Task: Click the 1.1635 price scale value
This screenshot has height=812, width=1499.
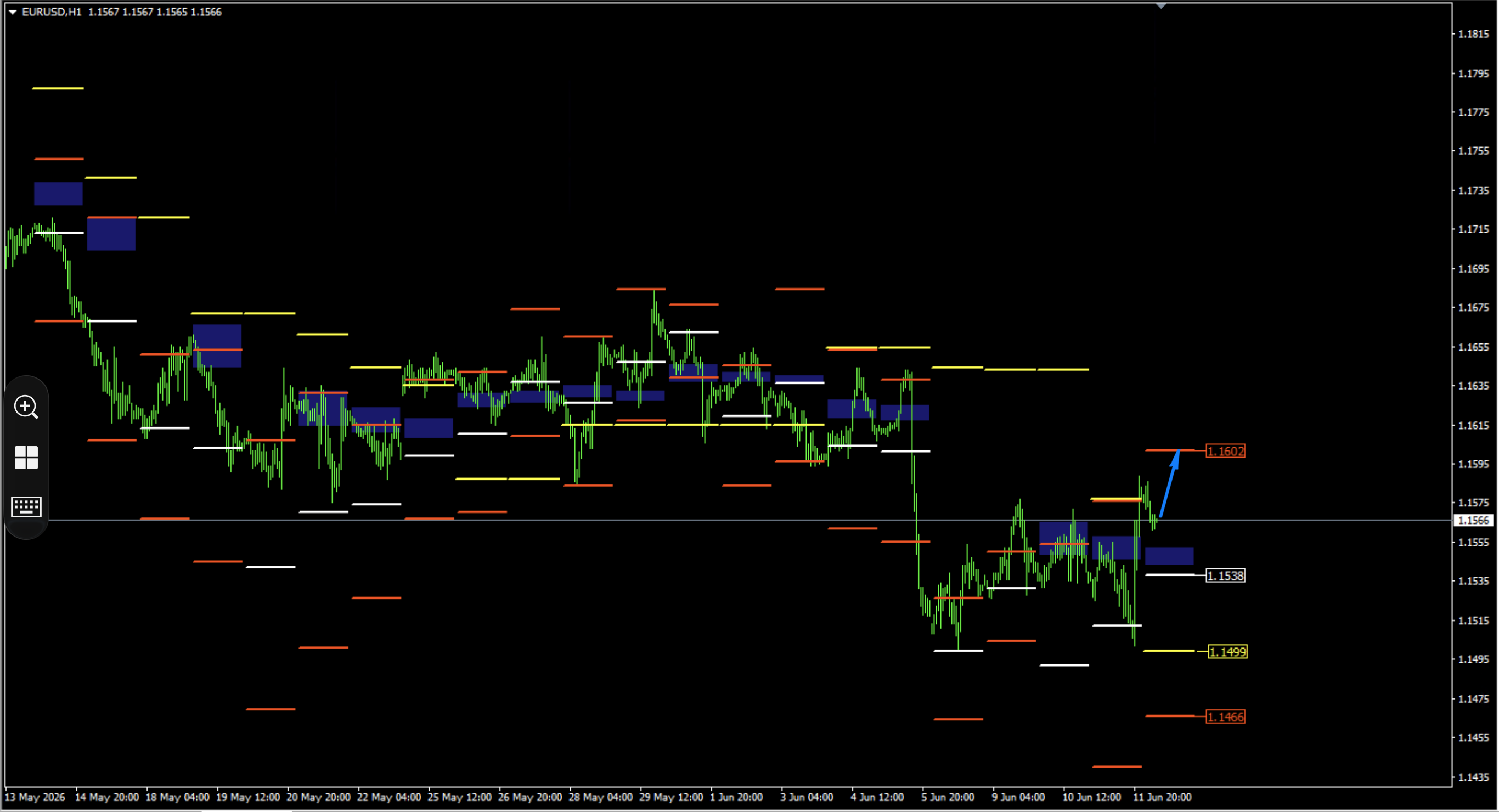Action: pos(1473,385)
